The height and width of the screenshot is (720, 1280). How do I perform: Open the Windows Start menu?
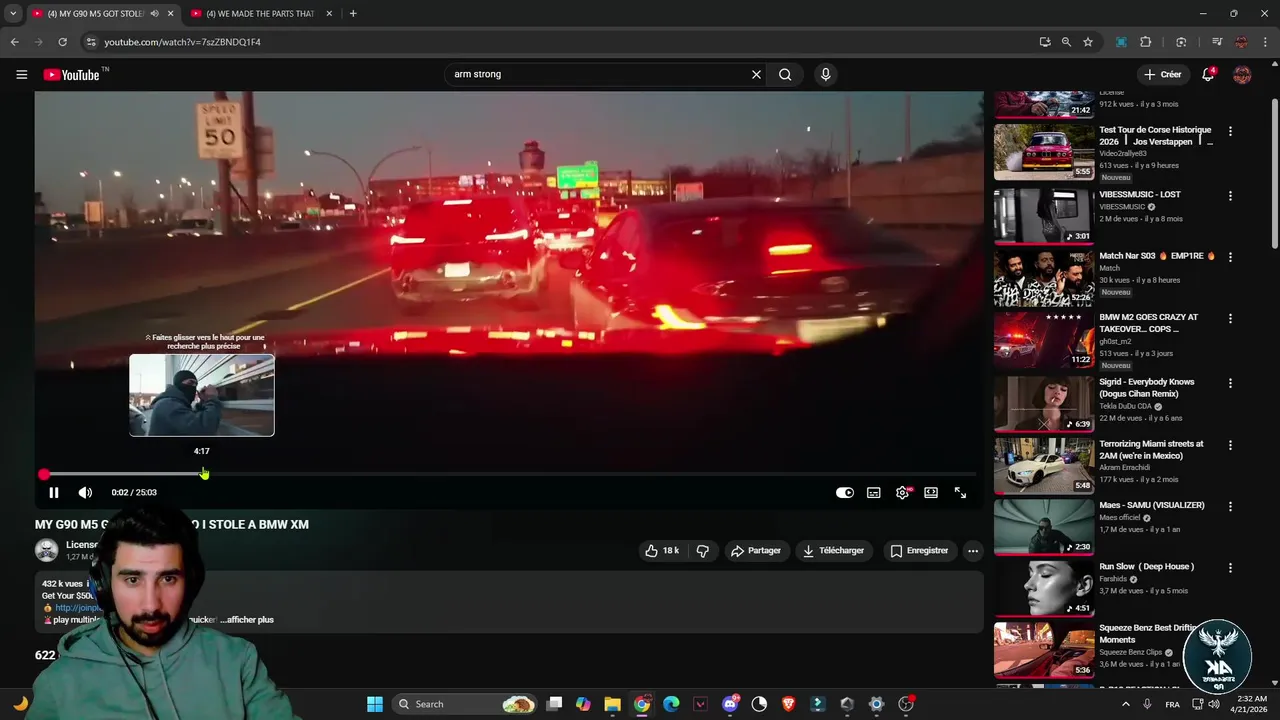point(375,704)
